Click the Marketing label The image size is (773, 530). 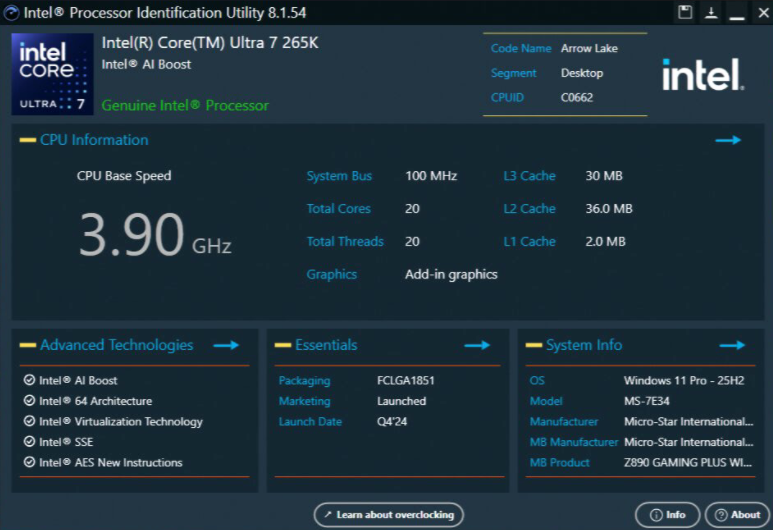(305, 401)
